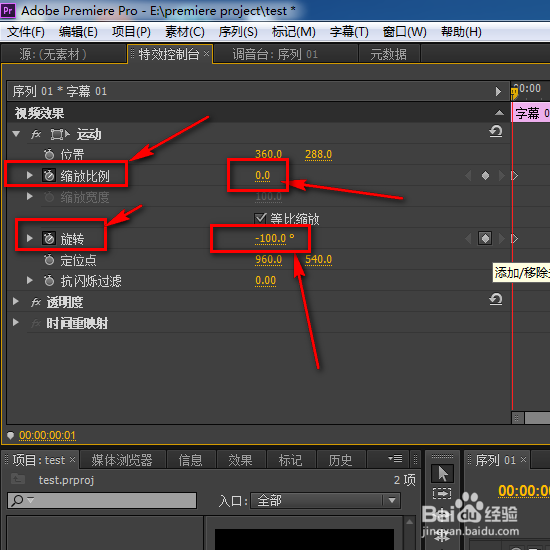Collapse the 运动 effect group
550x550 pixels.
(x=16, y=134)
